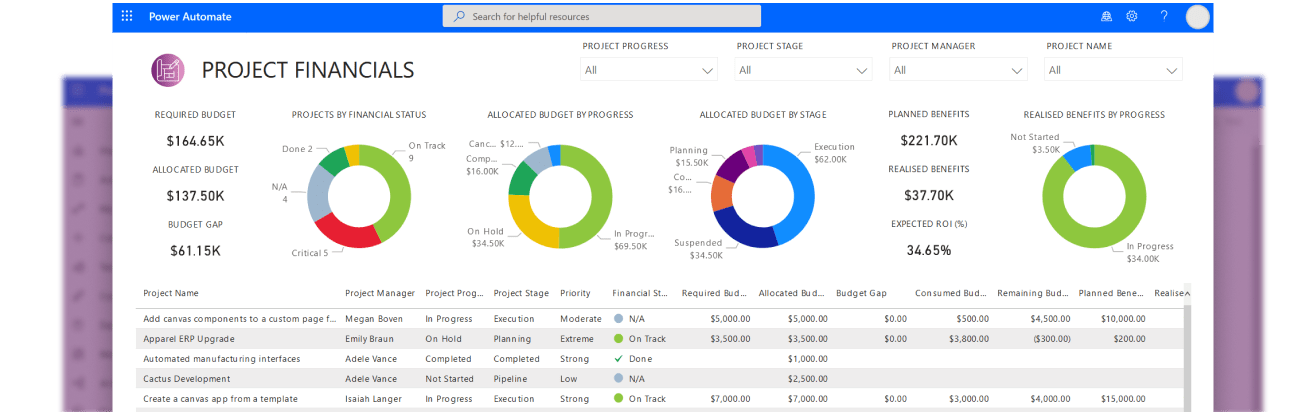This screenshot has width=1300, height=412.
Task: Click the Isaiah Langer manager cell
Action: point(375,399)
